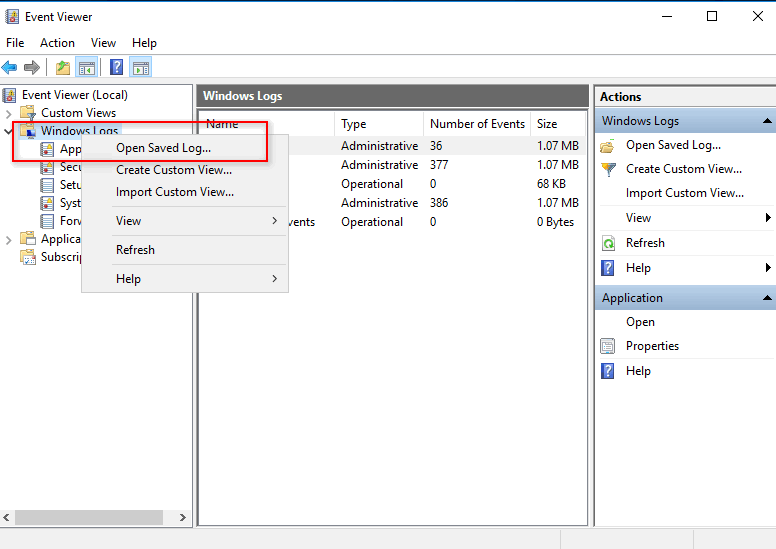Viewport: 776px width, 549px height.
Task: Click the Forward arrow toolbar icon
Action: 32,67
